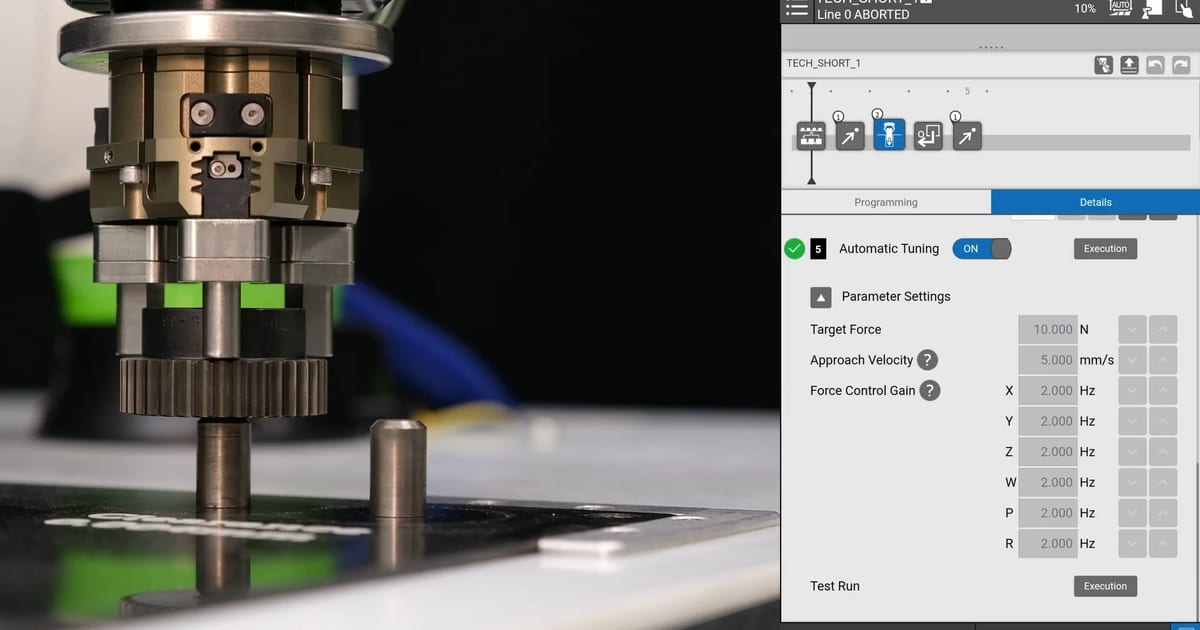
Task: Open help for Approach Velocity
Action: click(x=928, y=360)
